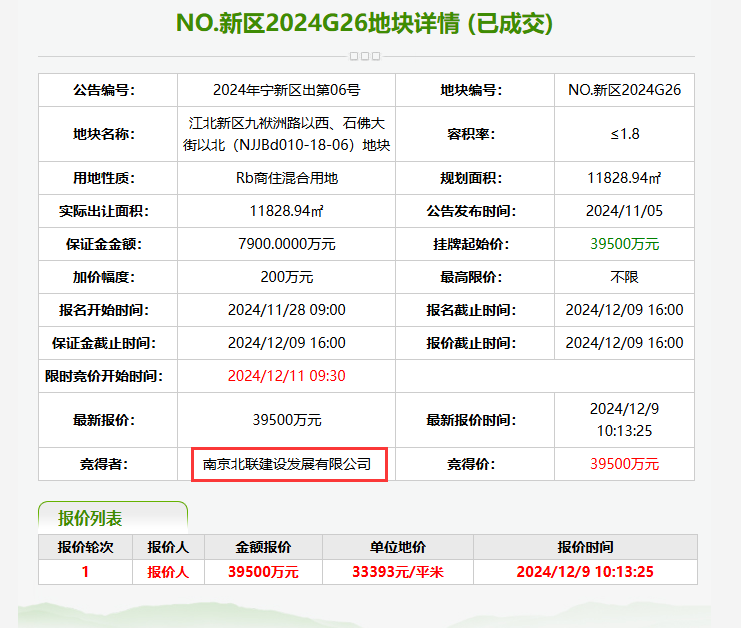Click unit land price 33393元/平米

pos(398,572)
